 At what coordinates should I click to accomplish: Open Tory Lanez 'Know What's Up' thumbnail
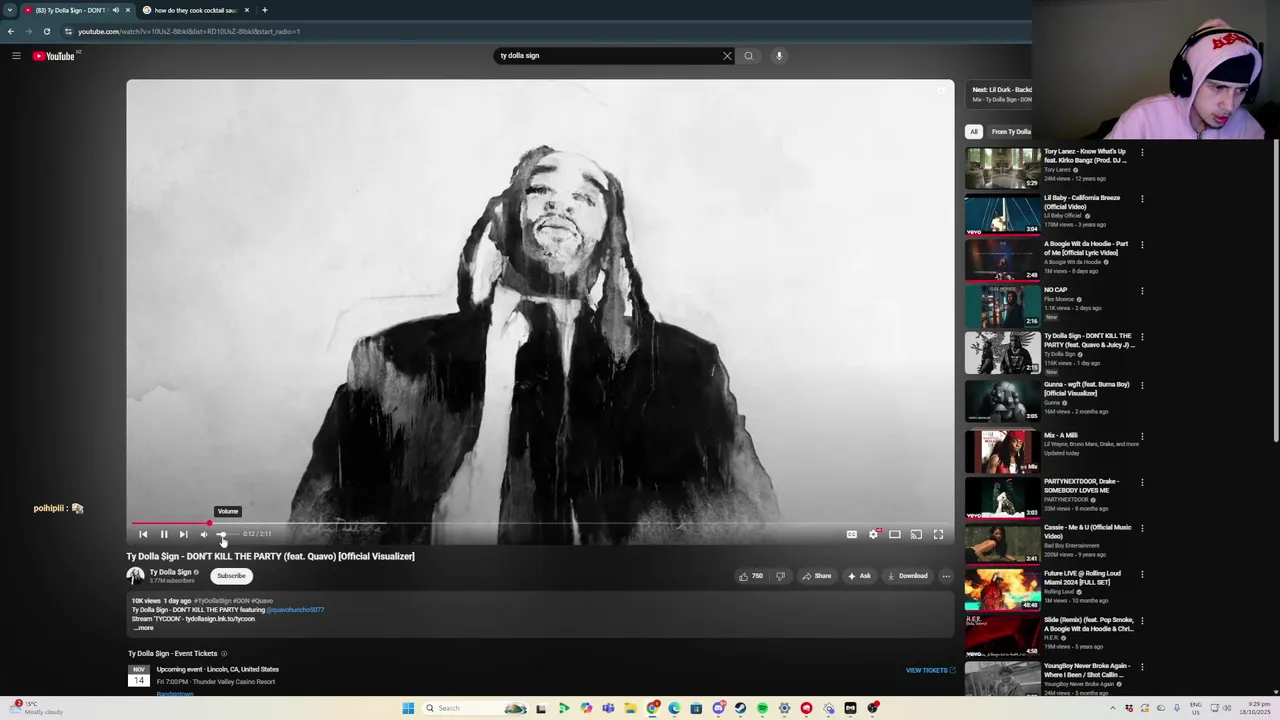pyautogui.click(x=1002, y=168)
